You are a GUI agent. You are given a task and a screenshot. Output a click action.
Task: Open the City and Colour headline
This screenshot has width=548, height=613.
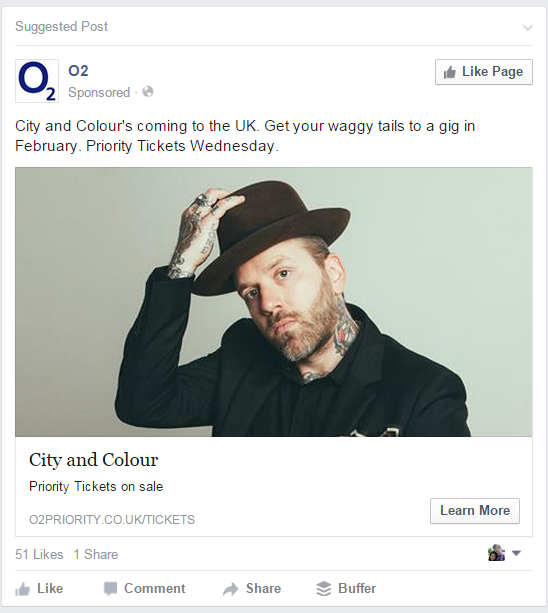tap(93, 460)
